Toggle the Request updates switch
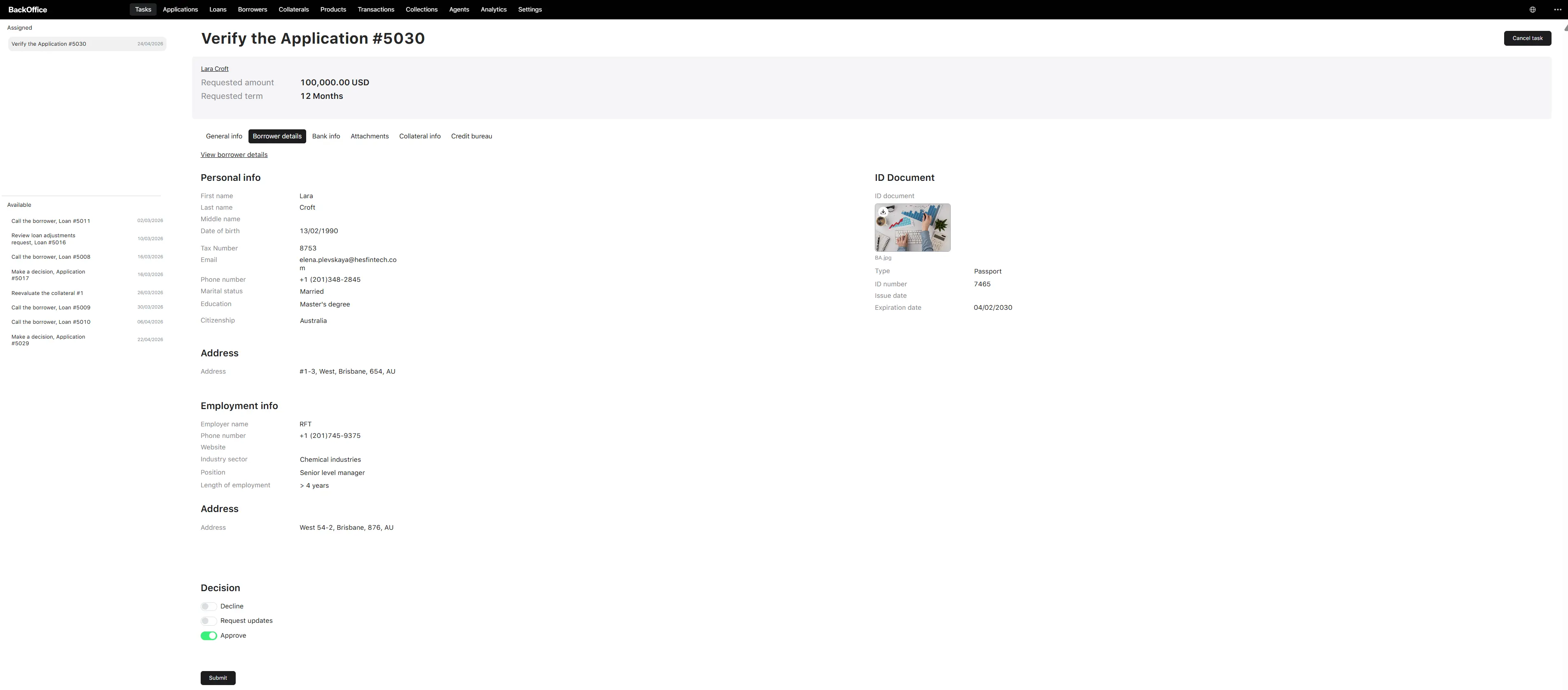The image size is (1568, 690). click(209, 621)
